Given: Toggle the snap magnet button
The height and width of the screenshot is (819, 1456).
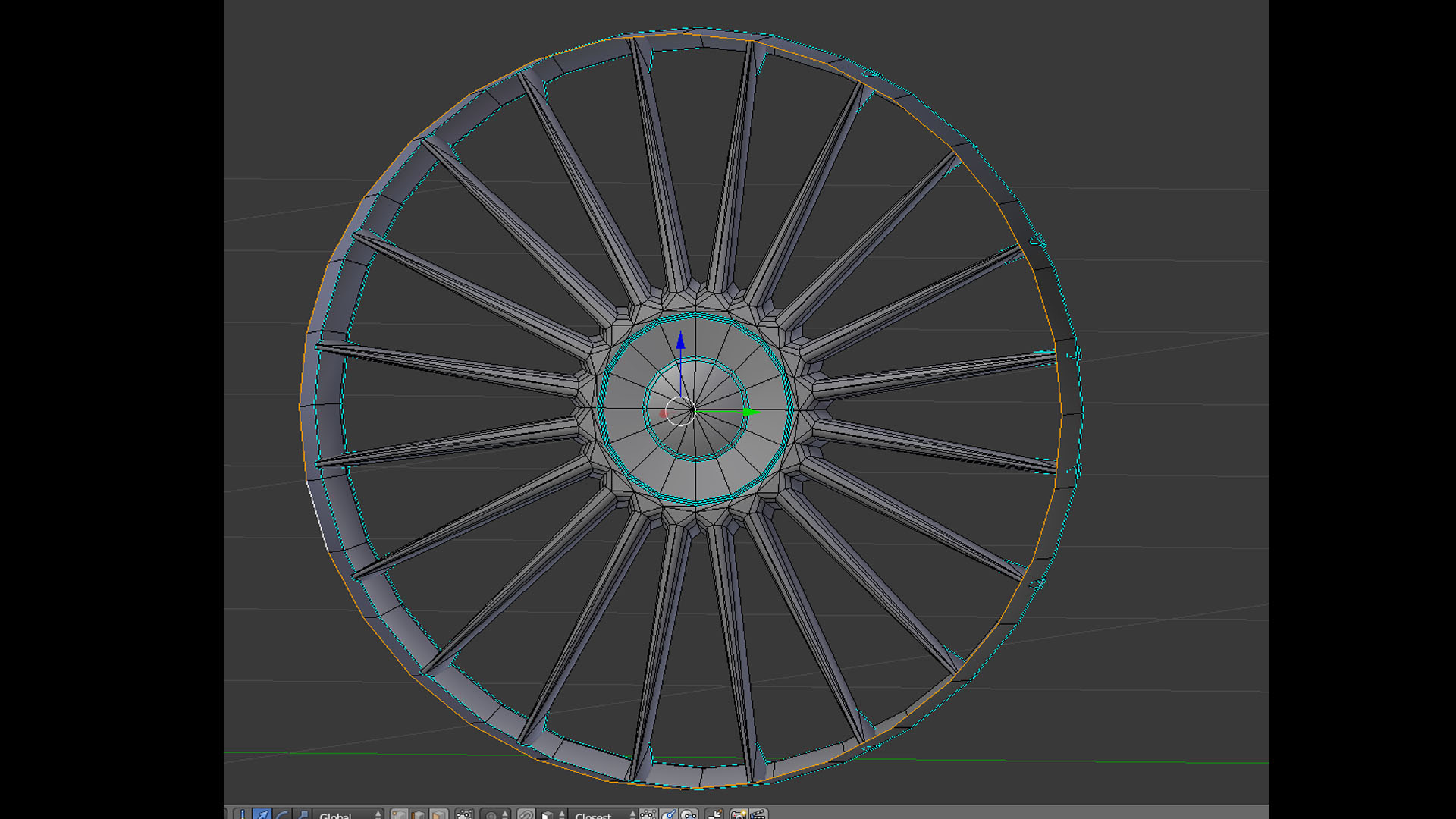Looking at the screenshot, I should (x=526, y=815).
